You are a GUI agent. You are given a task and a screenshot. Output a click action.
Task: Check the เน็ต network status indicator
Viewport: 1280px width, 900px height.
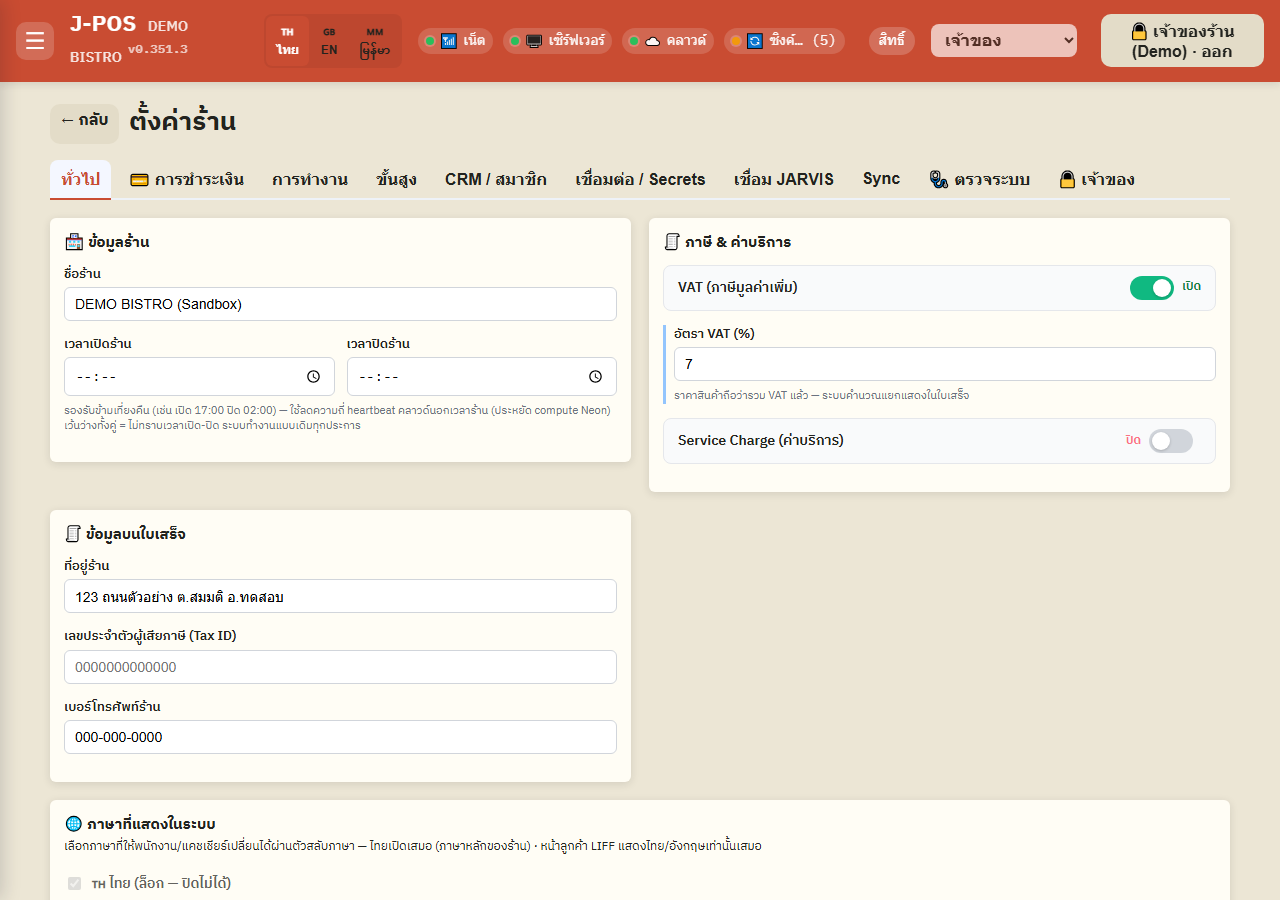pos(455,41)
